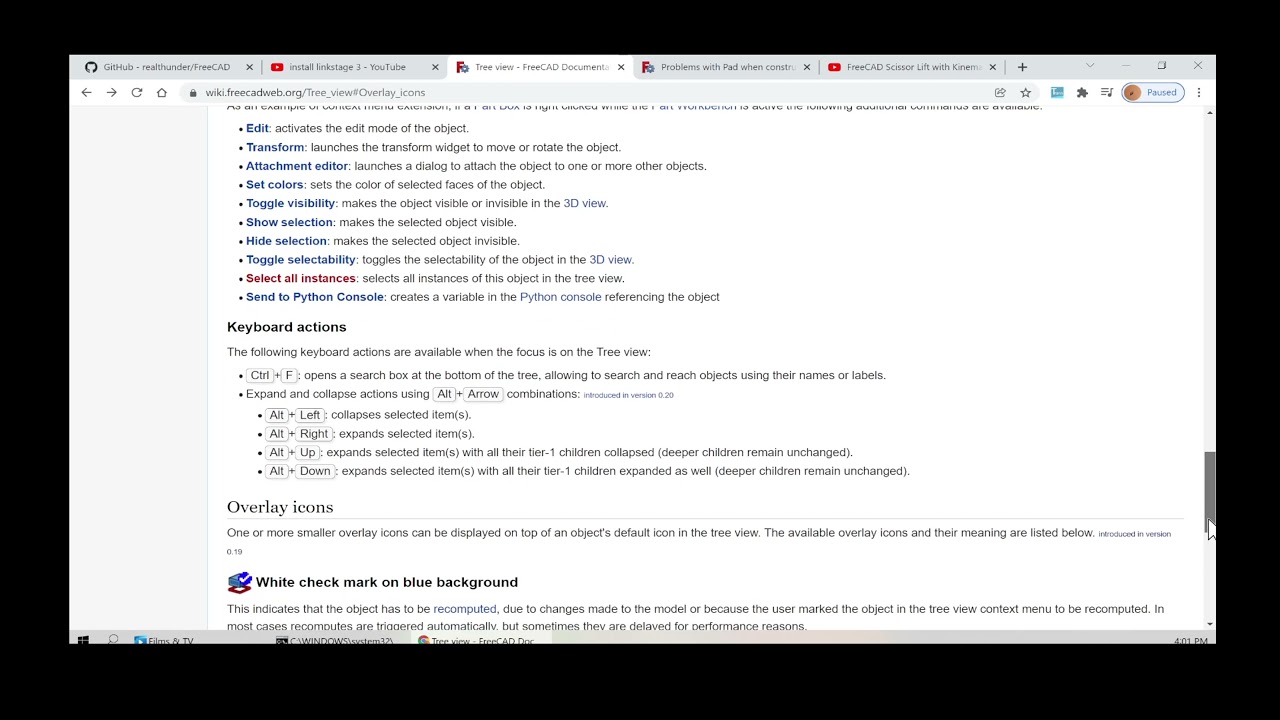Screen dimensions: 1280x720
Task: Open the media control icon
Action: point(1107,92)
